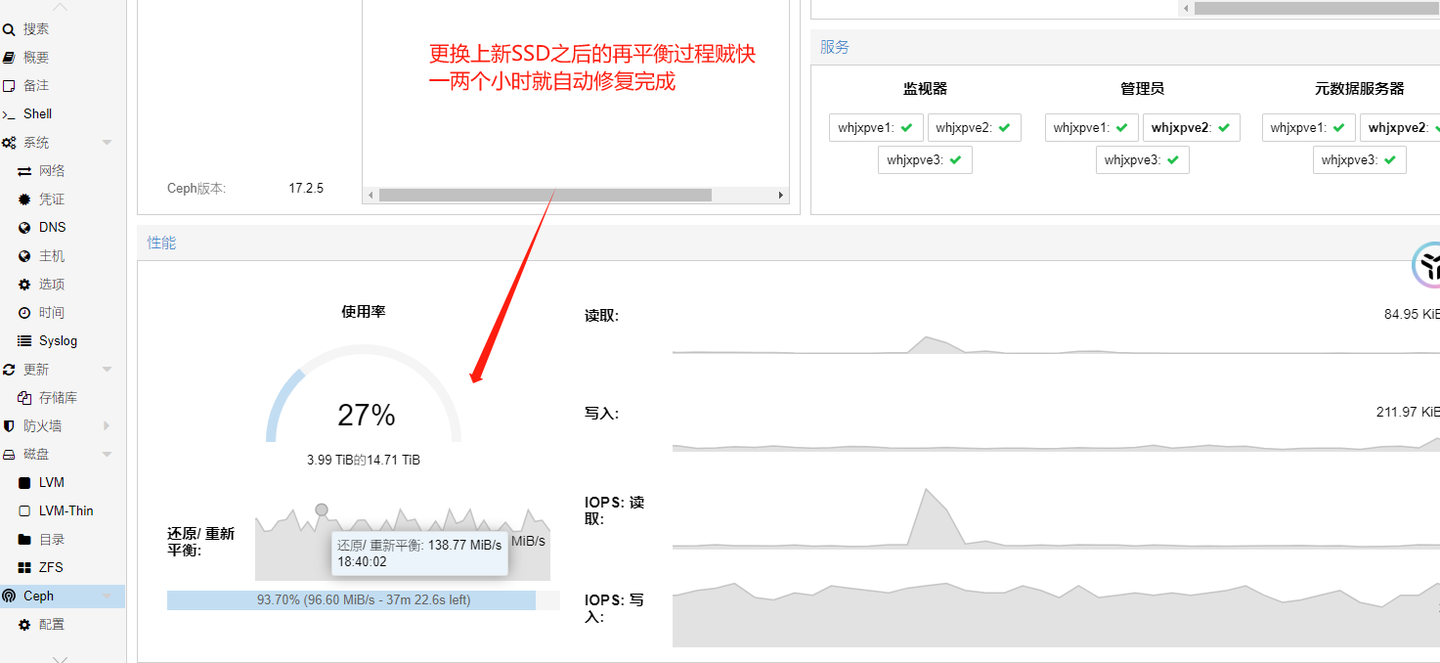1440x663 pixels.
Task: Collapse the System menu section arrow
Action: point(107,143)
